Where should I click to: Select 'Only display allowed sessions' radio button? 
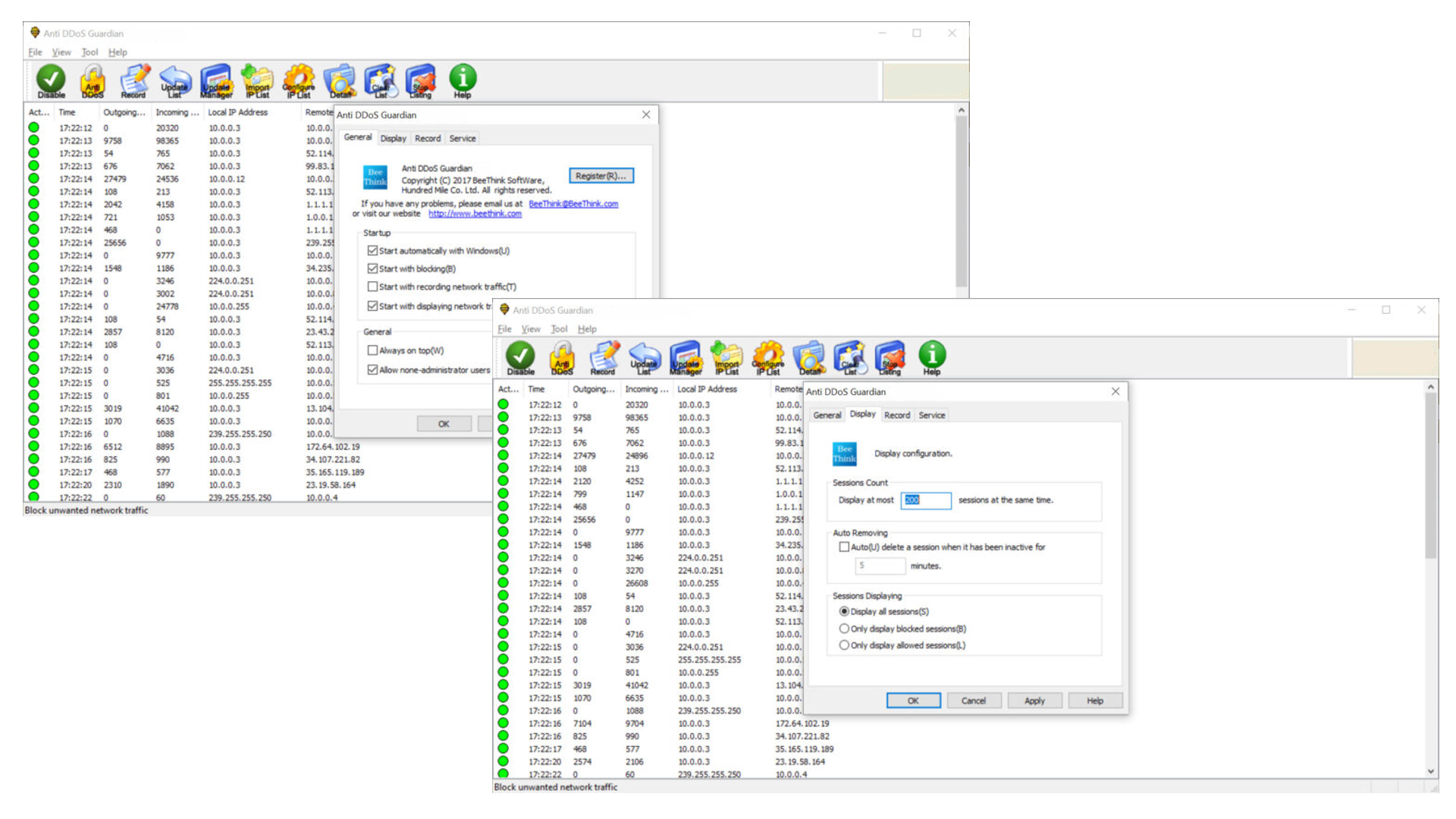(x=844, y=645)
